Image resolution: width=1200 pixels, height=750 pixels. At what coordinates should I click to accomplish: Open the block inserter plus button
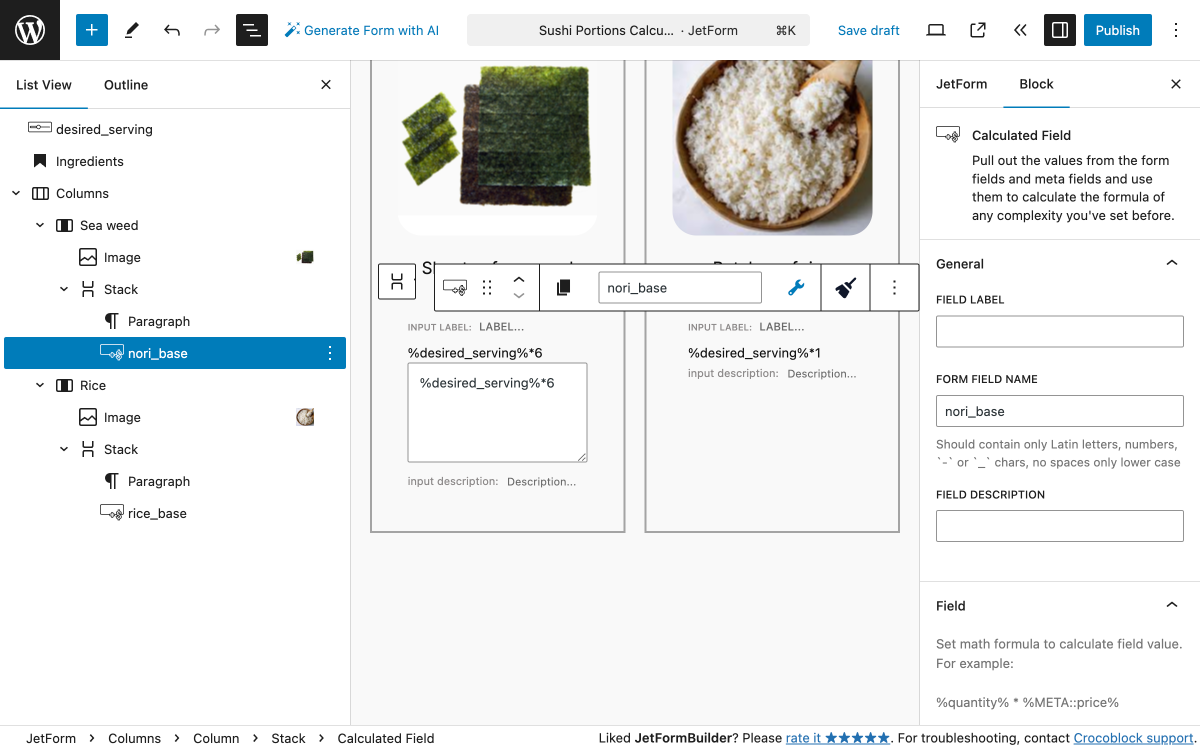(x=91, y=30)
